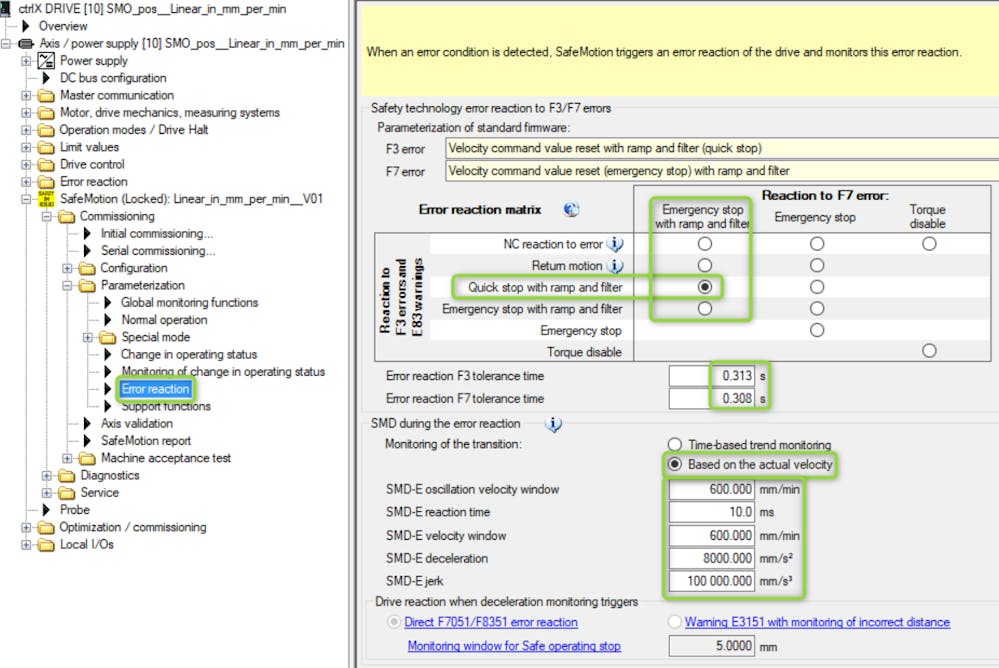The width and height of the screenshot is (999, 668).
Task: Open info icon next to Return motion
Action: click(615, 266)
